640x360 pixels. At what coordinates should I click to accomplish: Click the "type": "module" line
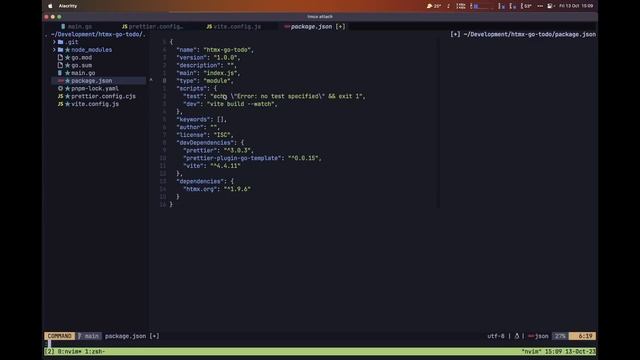click(205, 81)
